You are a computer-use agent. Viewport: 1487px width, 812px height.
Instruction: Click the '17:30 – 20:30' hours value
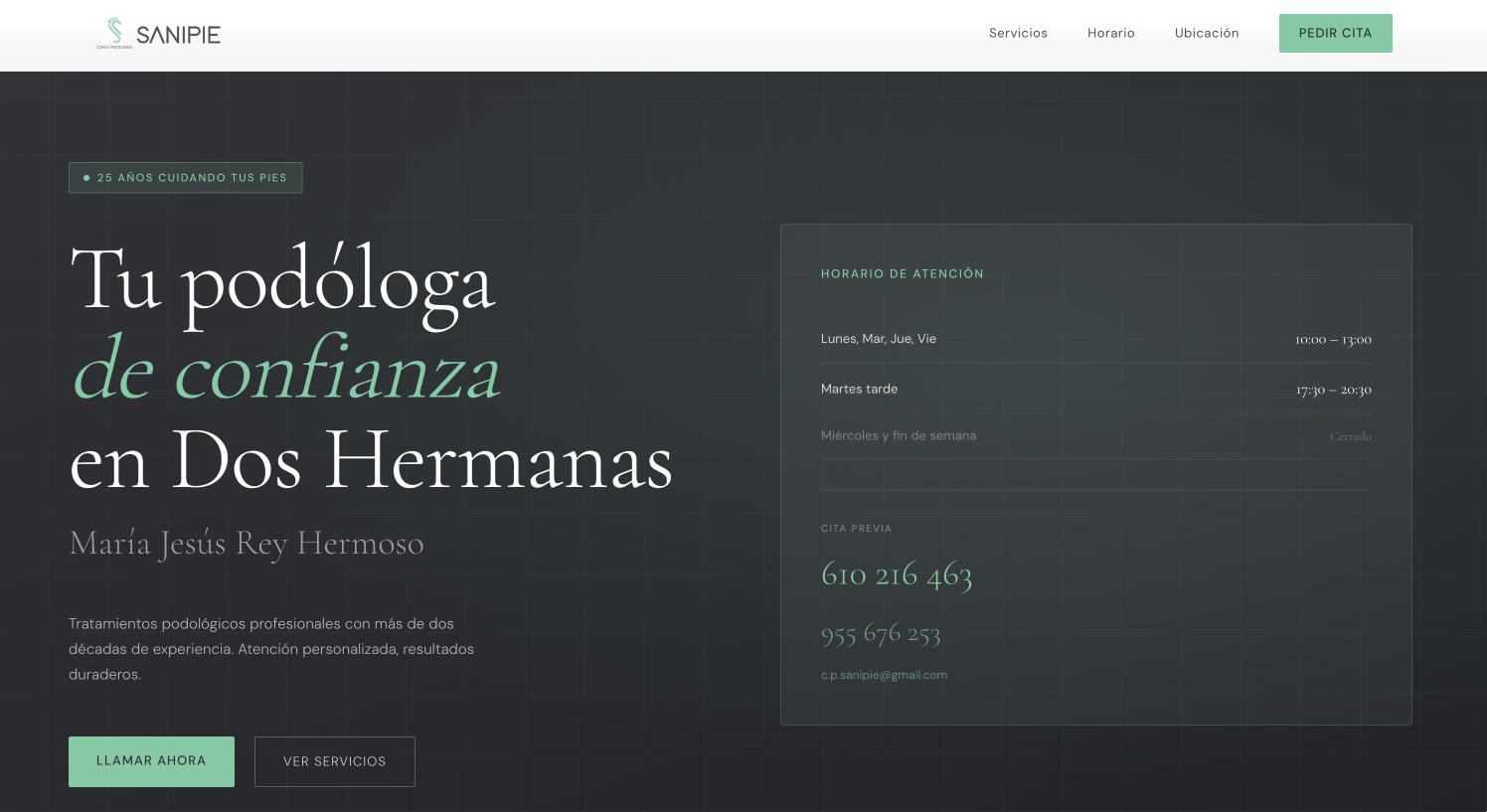point(1333,390)
